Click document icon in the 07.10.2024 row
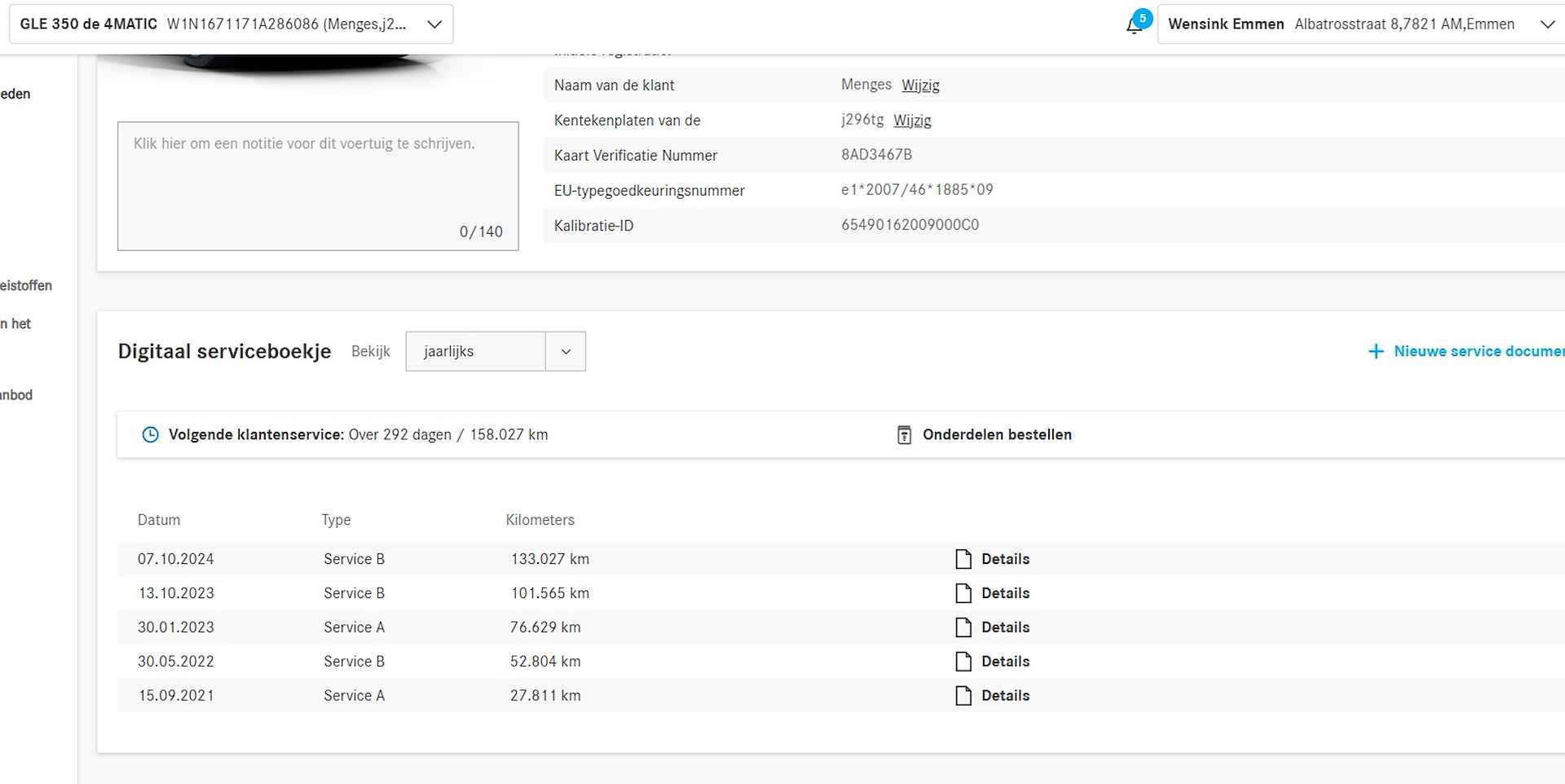Screen dimensions: 1565x784 (963, 559)
